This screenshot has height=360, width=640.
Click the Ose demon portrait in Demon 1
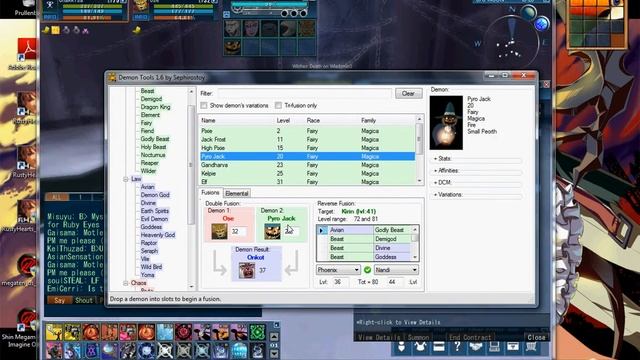pos(220,231)
